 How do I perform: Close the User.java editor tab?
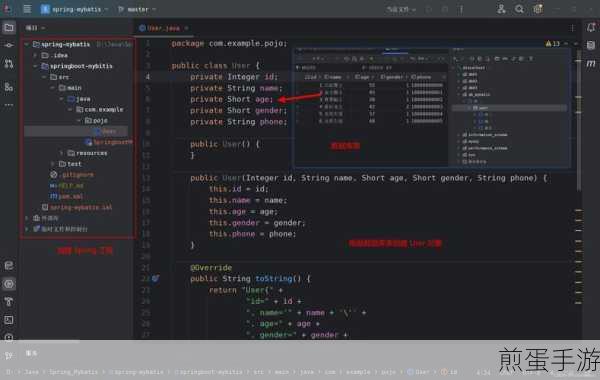(x=186, y=28)
